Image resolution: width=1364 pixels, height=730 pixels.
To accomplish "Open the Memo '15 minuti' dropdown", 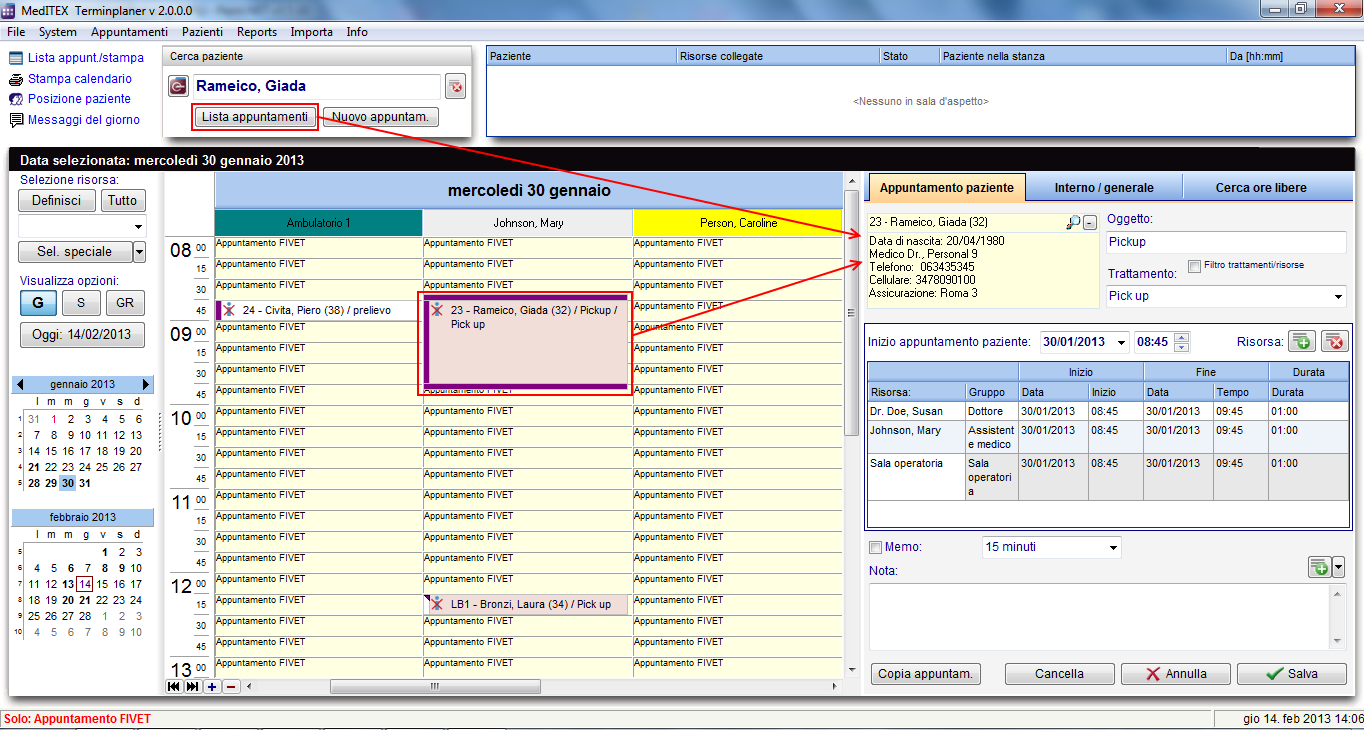I will (x=1113, y=548).
